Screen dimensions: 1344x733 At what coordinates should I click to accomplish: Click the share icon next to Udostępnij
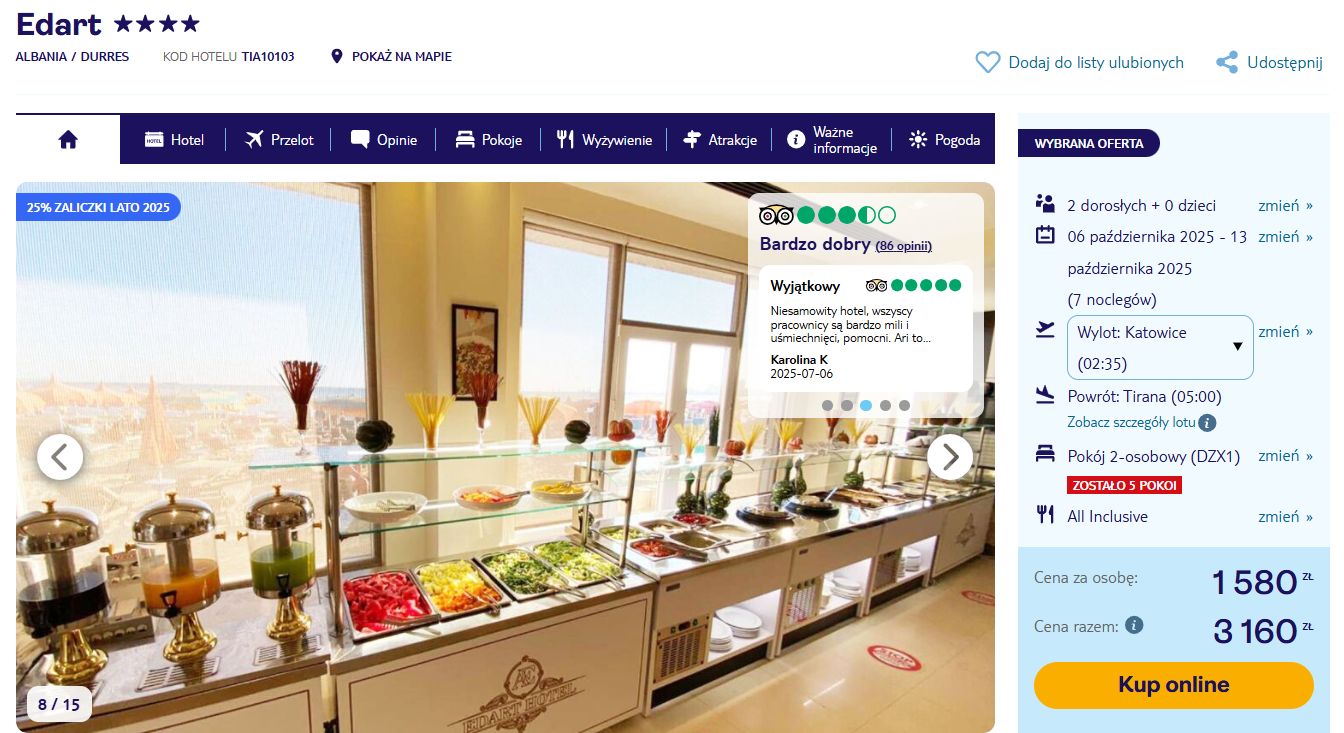(x=1227, y=63)
